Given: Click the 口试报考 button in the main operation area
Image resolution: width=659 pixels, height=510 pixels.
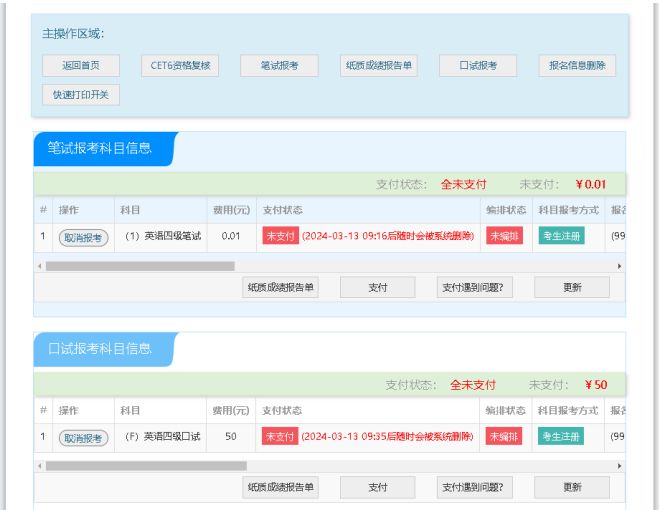Looking at the screenshot, I should 478,66.
